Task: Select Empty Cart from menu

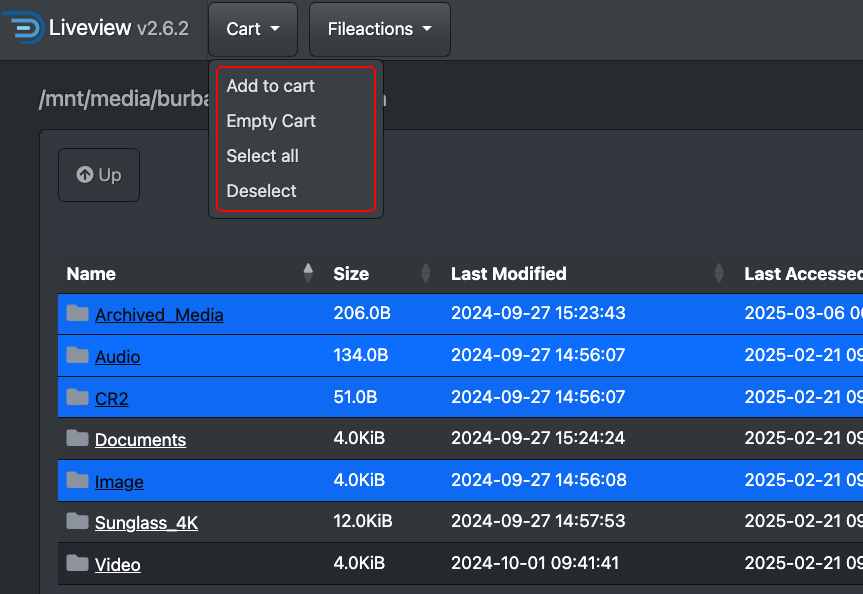Action: tap(271, 121)
